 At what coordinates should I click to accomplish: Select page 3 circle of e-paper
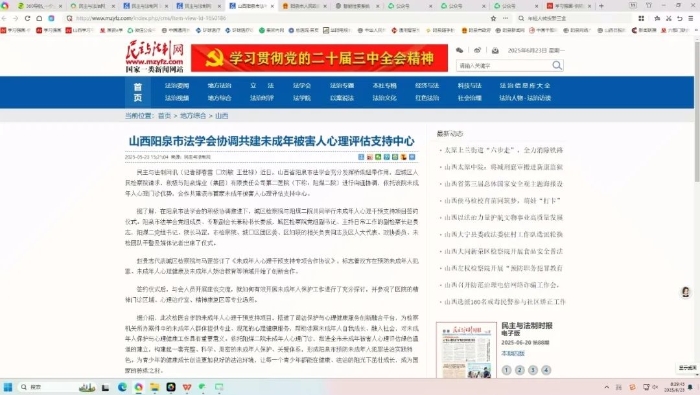(533, 370)
